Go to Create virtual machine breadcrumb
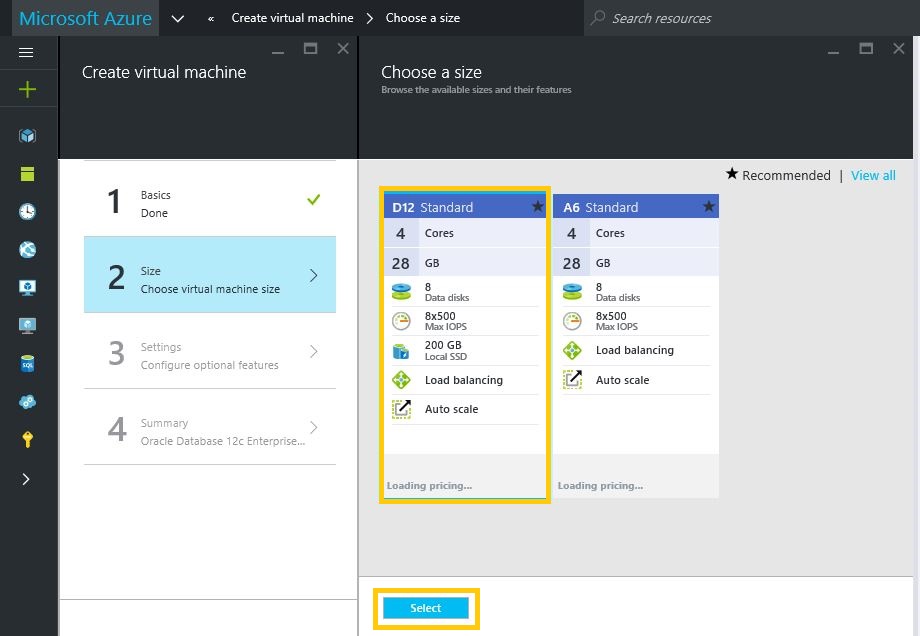Image resolution: width=920 pixels, height=636 pixels. [292, 18]
